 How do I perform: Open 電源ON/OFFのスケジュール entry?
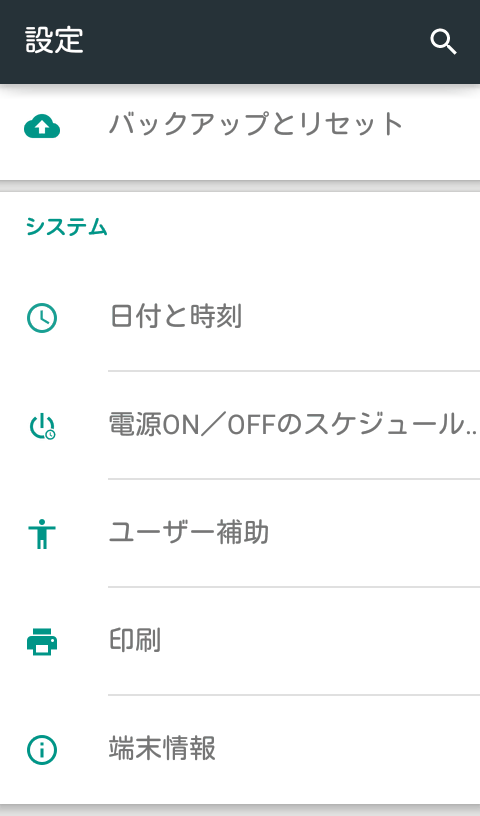point(240,425)
